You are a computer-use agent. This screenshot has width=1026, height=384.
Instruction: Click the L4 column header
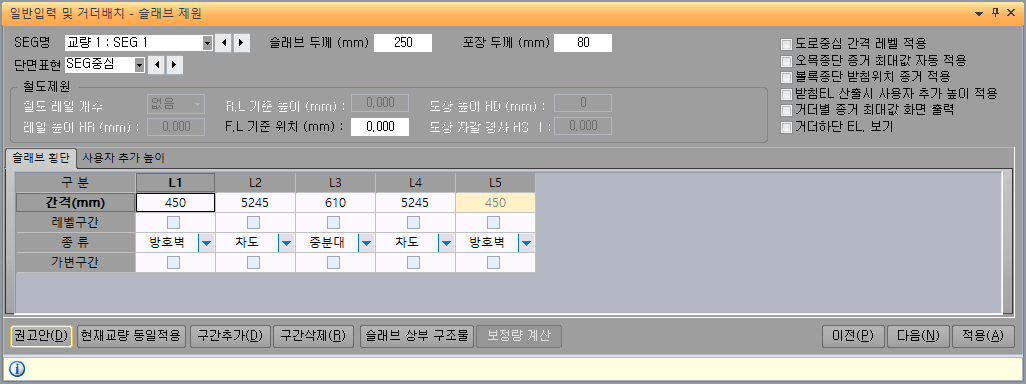tap(416, 183)
